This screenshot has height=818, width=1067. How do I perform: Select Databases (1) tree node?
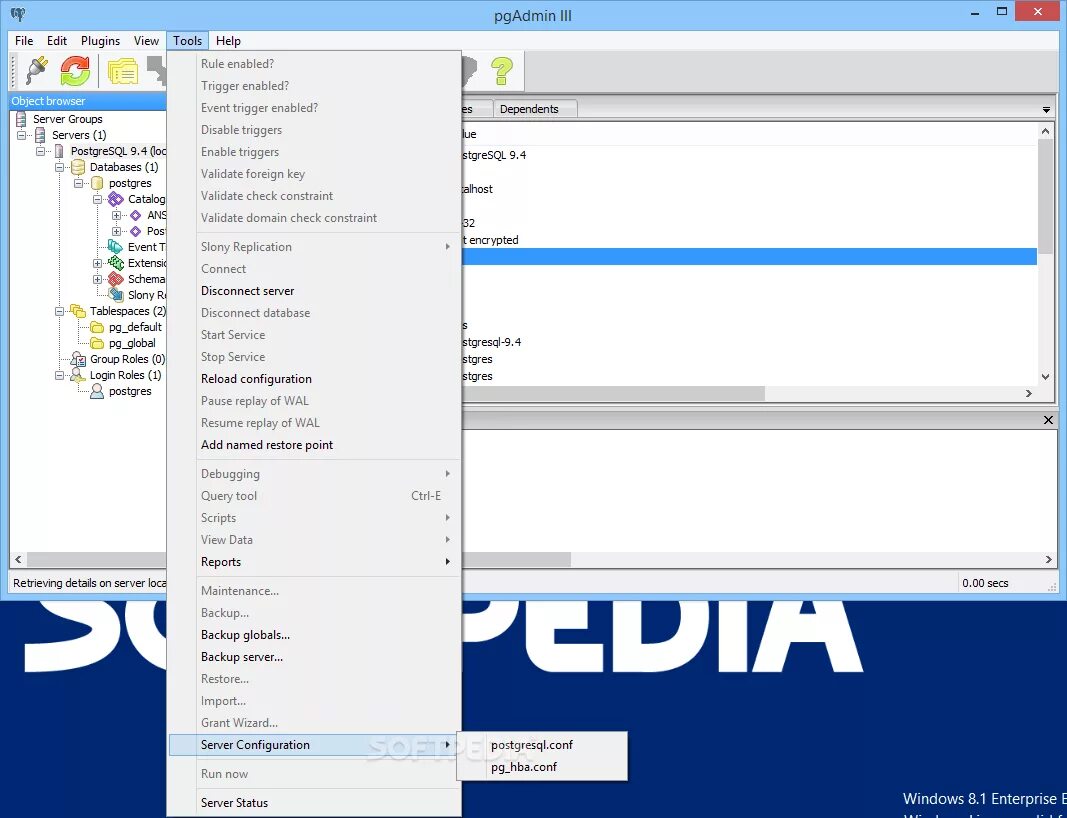tap(124, 167)
